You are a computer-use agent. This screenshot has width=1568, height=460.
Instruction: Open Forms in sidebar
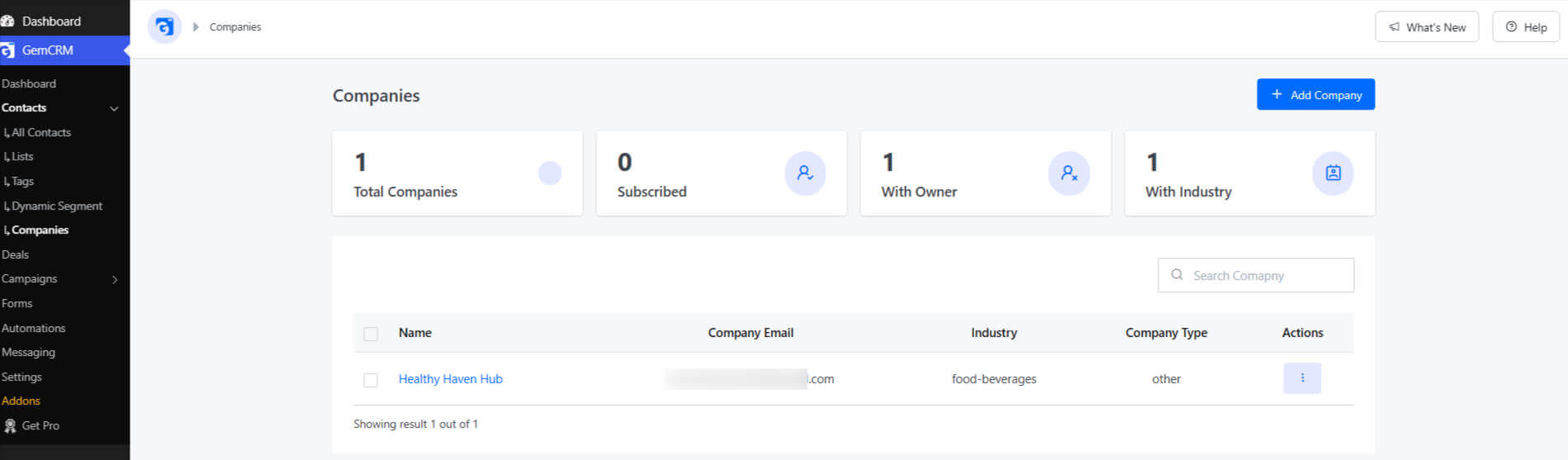17,303
